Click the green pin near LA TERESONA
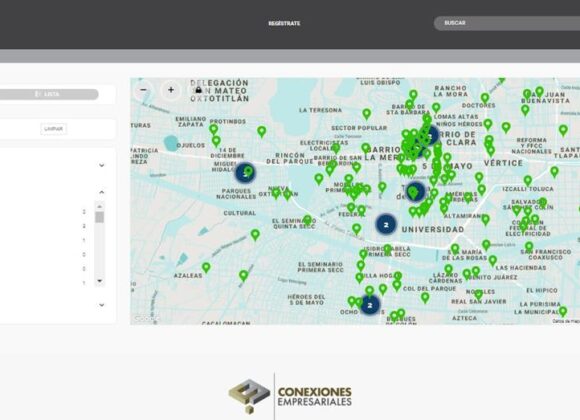 pos(367,114)
